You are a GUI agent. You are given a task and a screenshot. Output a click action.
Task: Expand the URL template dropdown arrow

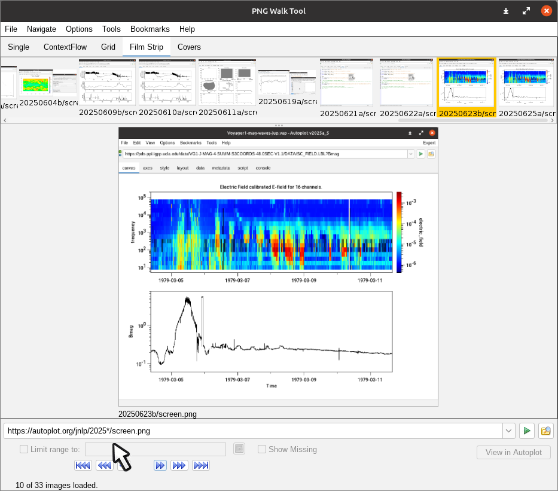(509, 431)
